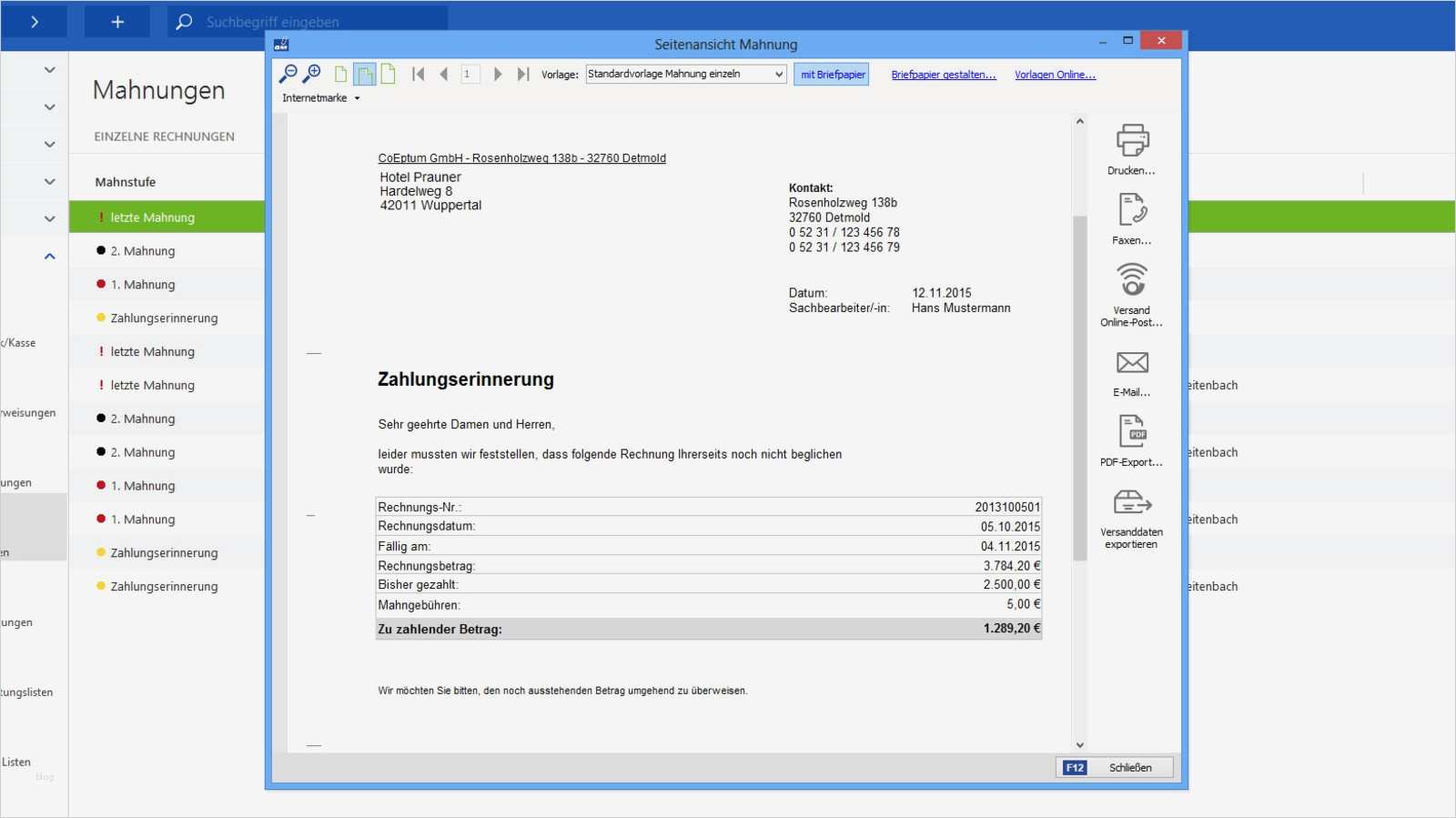The image size is (1456, 818).
Task: Go to the previous preview page
Action: 444,75
